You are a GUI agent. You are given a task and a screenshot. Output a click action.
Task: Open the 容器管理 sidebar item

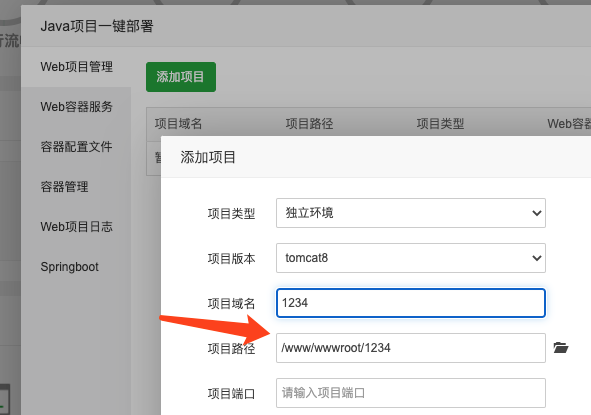[64, 187]
